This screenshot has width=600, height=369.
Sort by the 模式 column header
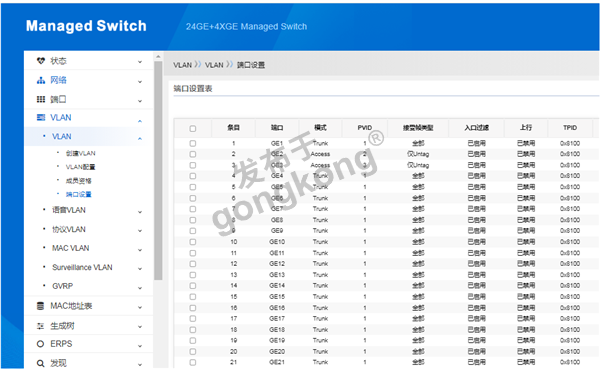tap(320, 128)
